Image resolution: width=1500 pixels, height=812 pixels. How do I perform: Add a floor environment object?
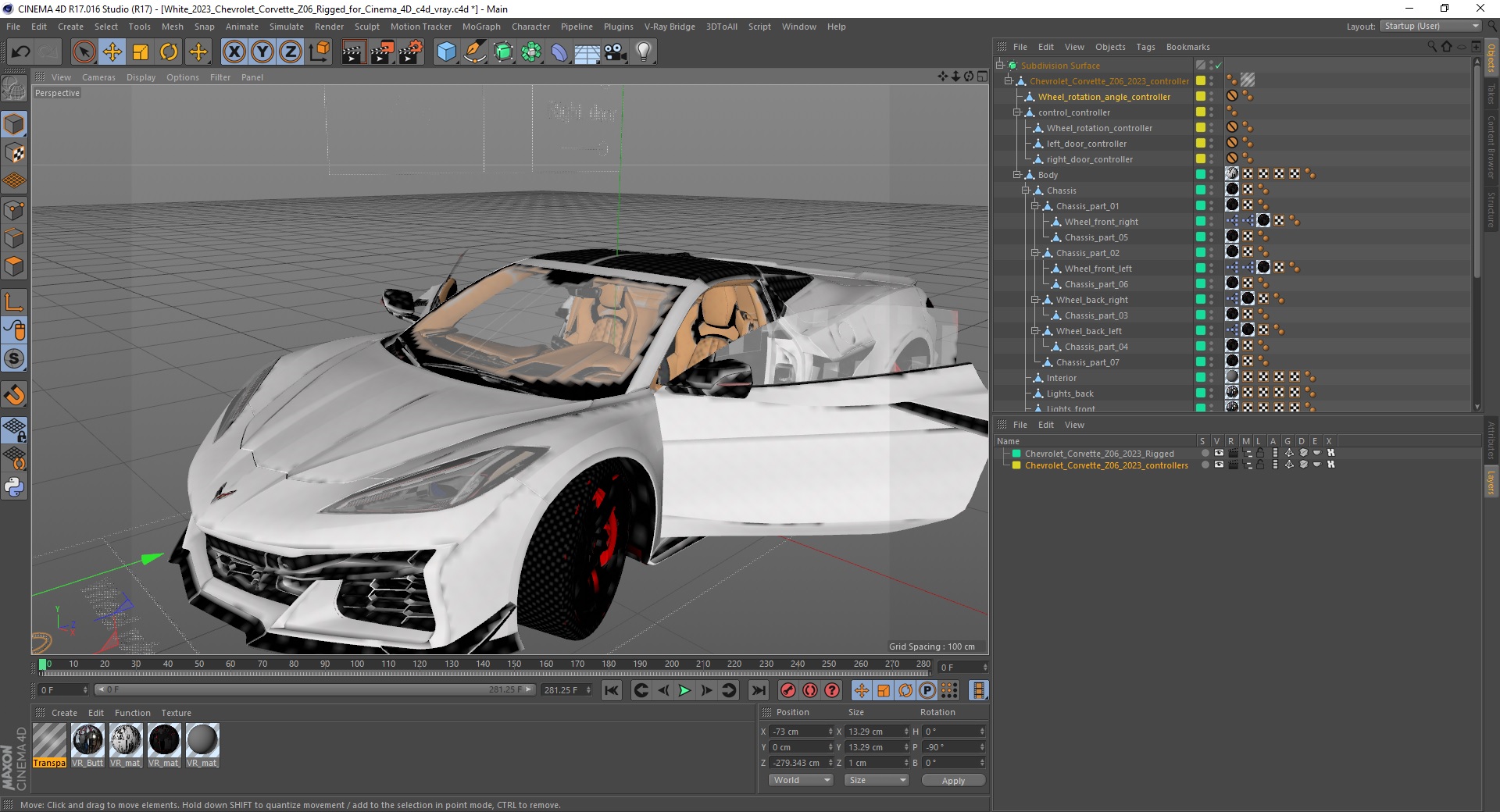point(587,52)
